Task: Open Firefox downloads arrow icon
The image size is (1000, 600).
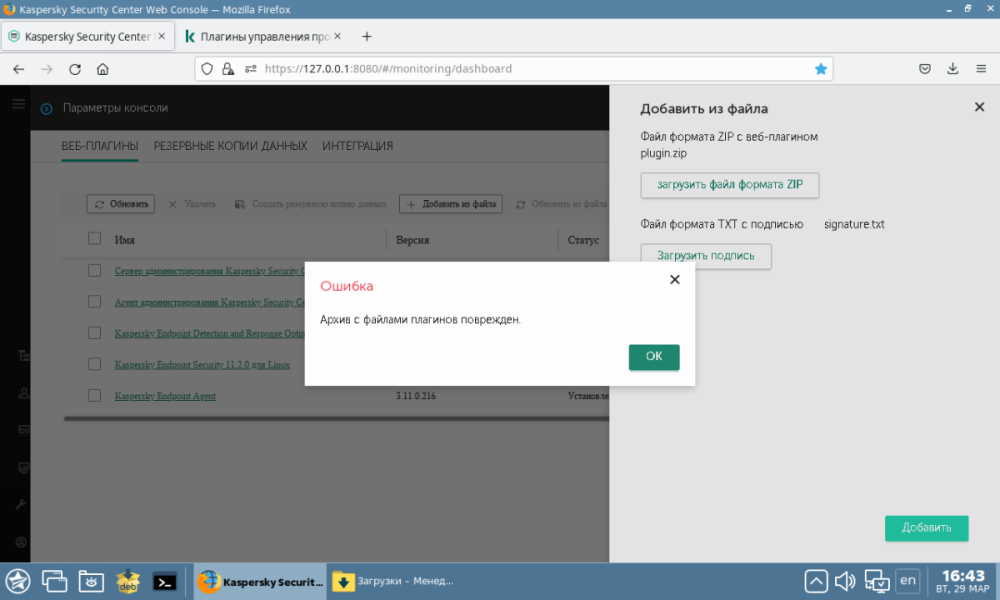Action: (953, 69)
